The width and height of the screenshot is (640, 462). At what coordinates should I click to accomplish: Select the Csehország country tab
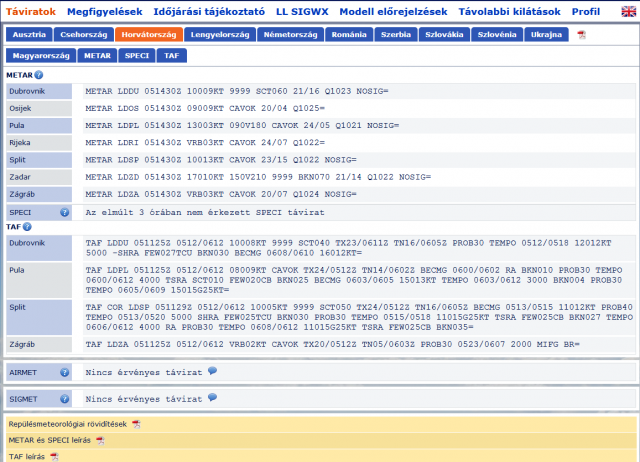[84, 35]
